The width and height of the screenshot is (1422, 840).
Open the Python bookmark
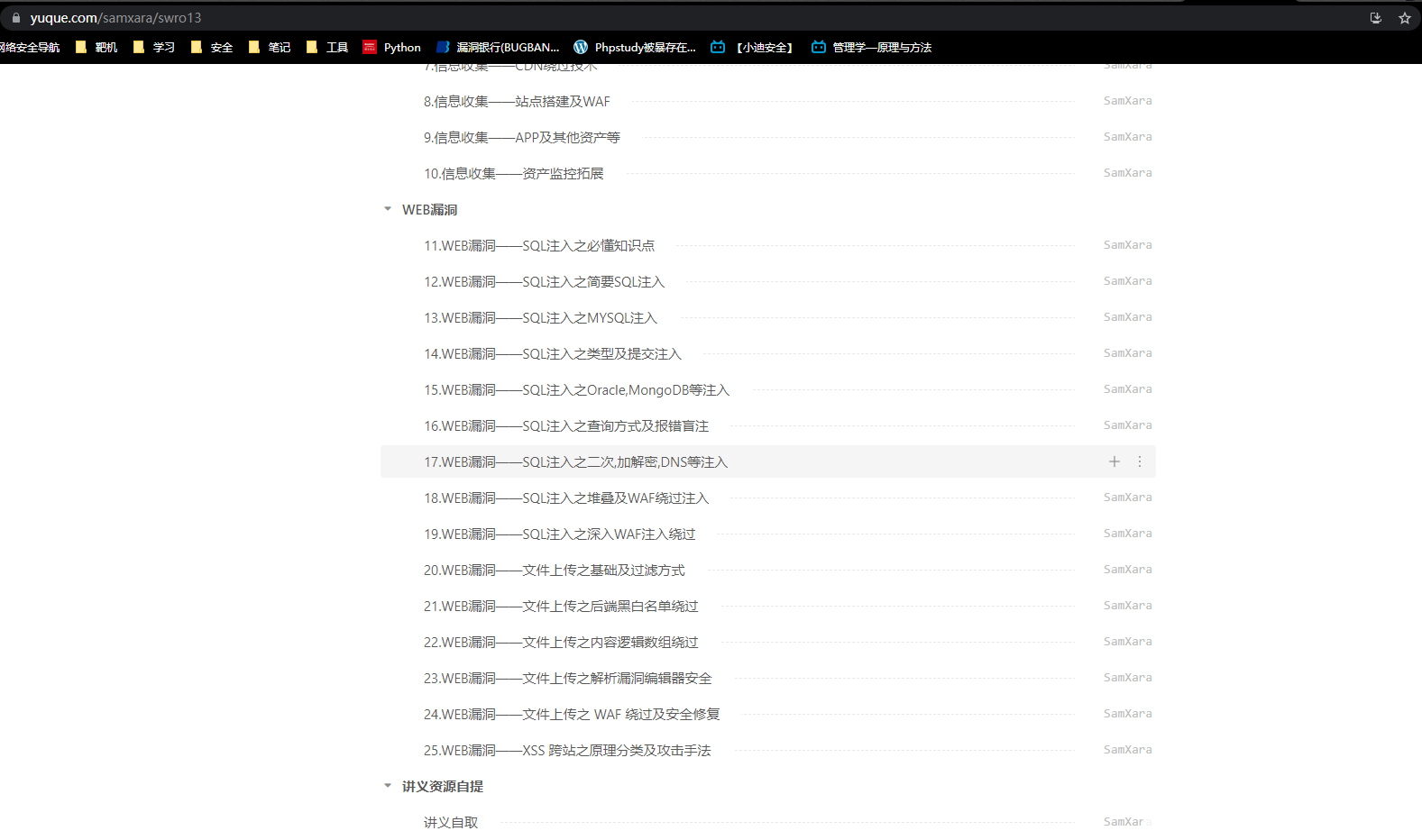[392, 47]
